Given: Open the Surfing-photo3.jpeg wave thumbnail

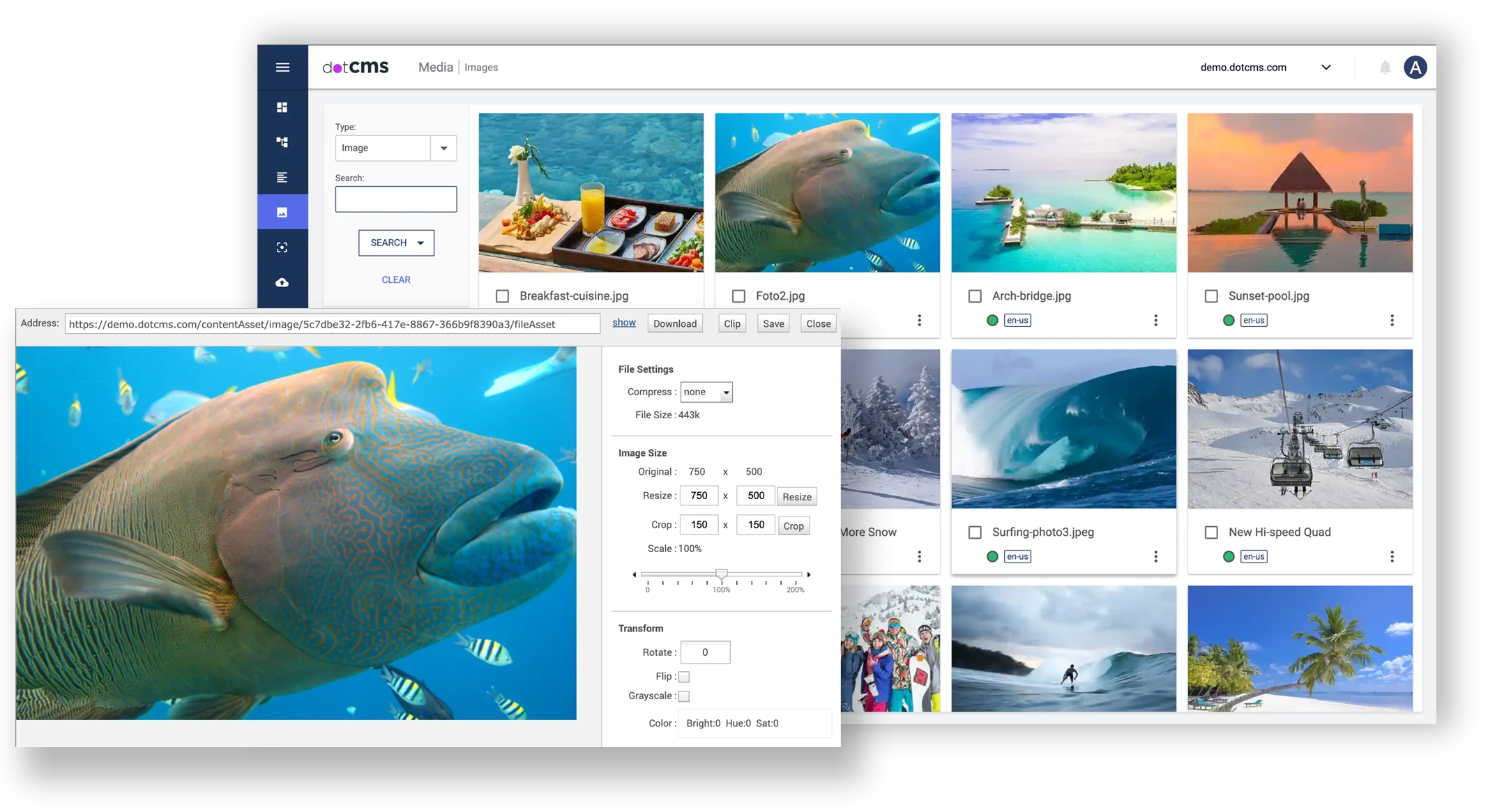Looking at the screenshot, I should pos(1064,429).
